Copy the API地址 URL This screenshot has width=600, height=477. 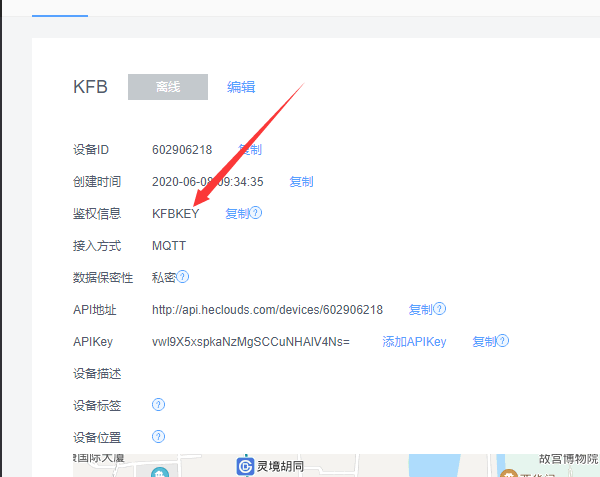pyautogui.click(x=421, y=309)
